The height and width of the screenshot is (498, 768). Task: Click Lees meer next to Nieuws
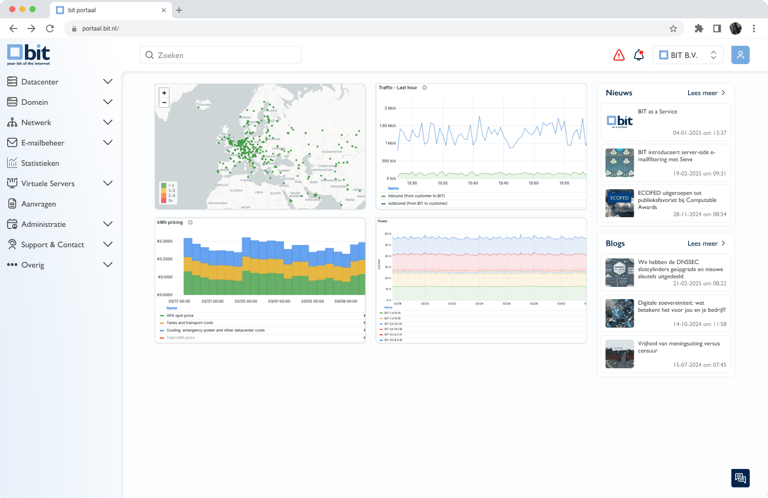706,93
